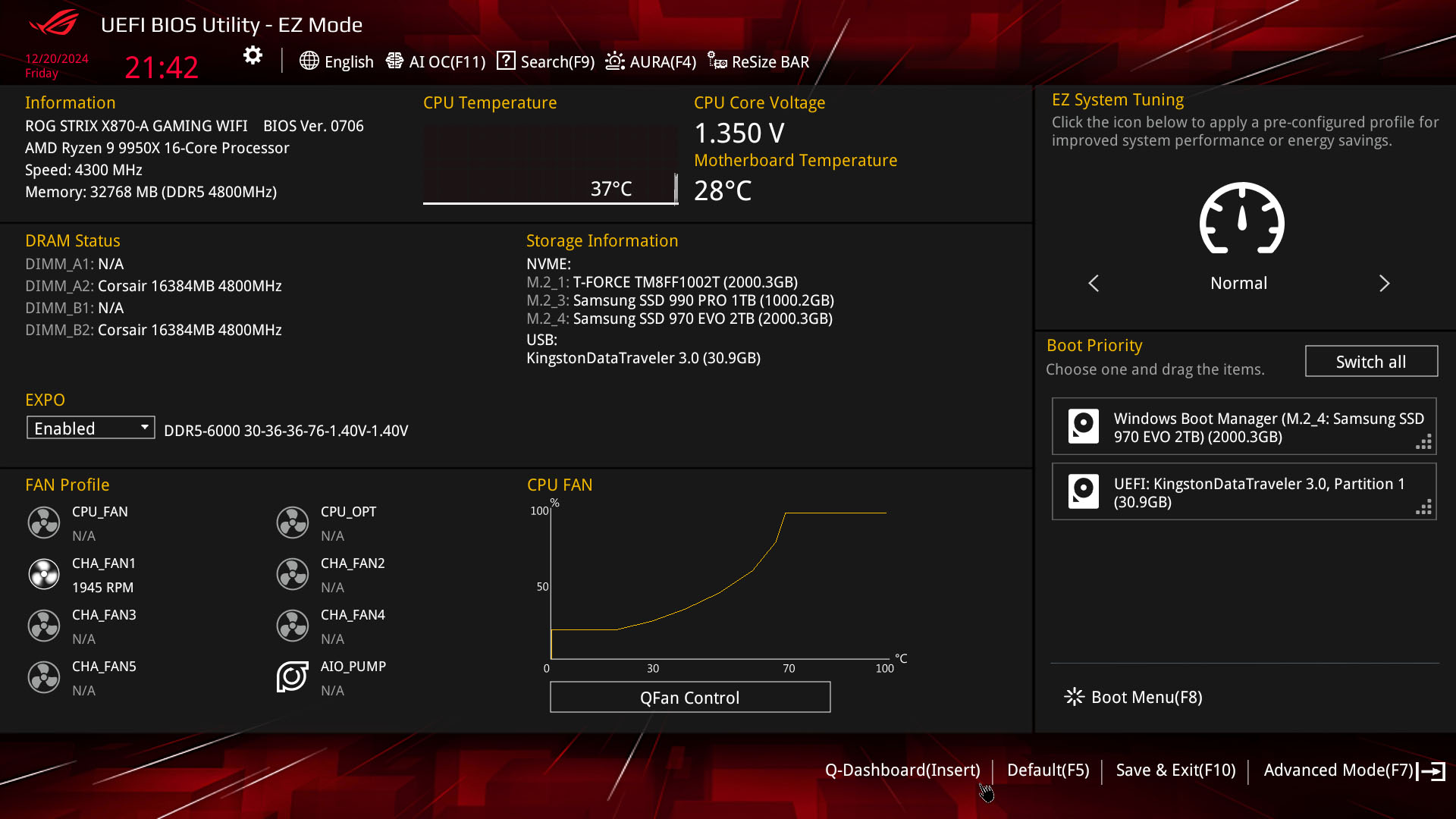Load Default(F5) settings

tap(1048, 770)
